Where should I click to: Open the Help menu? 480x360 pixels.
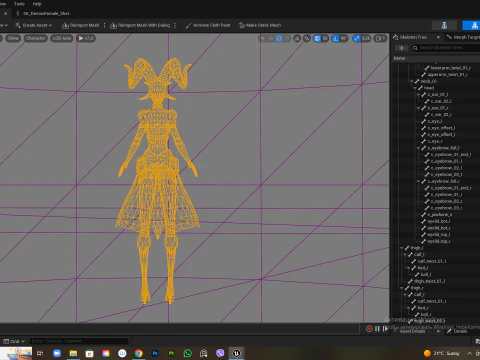[37, 4]
